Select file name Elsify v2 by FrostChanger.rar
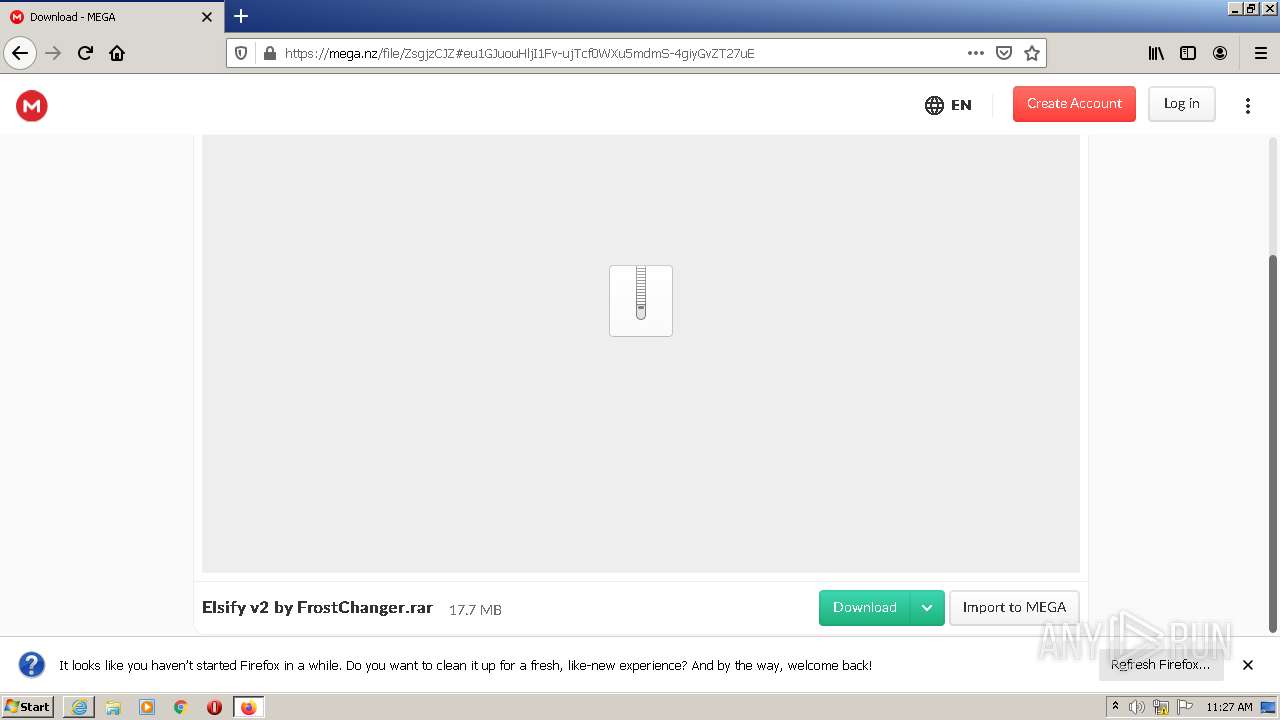Image resolution: width=1280 pixels, height=720 pixels. click(x=317, y=607)
